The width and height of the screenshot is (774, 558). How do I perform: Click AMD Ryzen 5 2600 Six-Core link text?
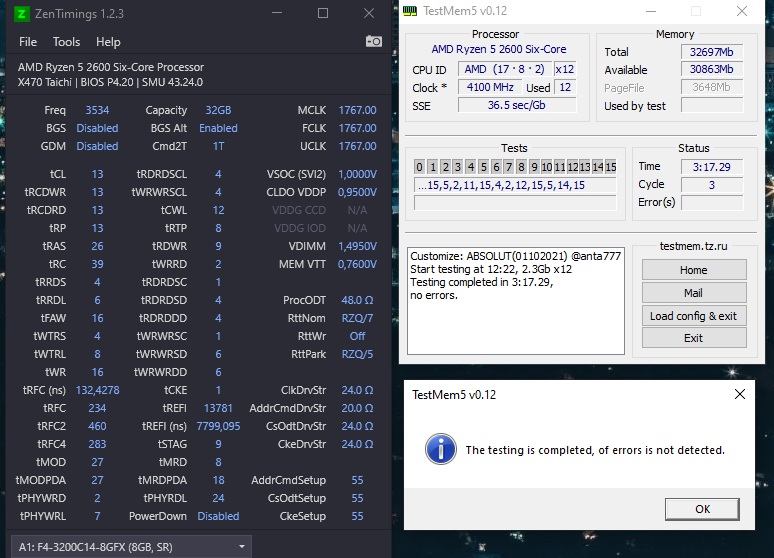click(499, 49)
